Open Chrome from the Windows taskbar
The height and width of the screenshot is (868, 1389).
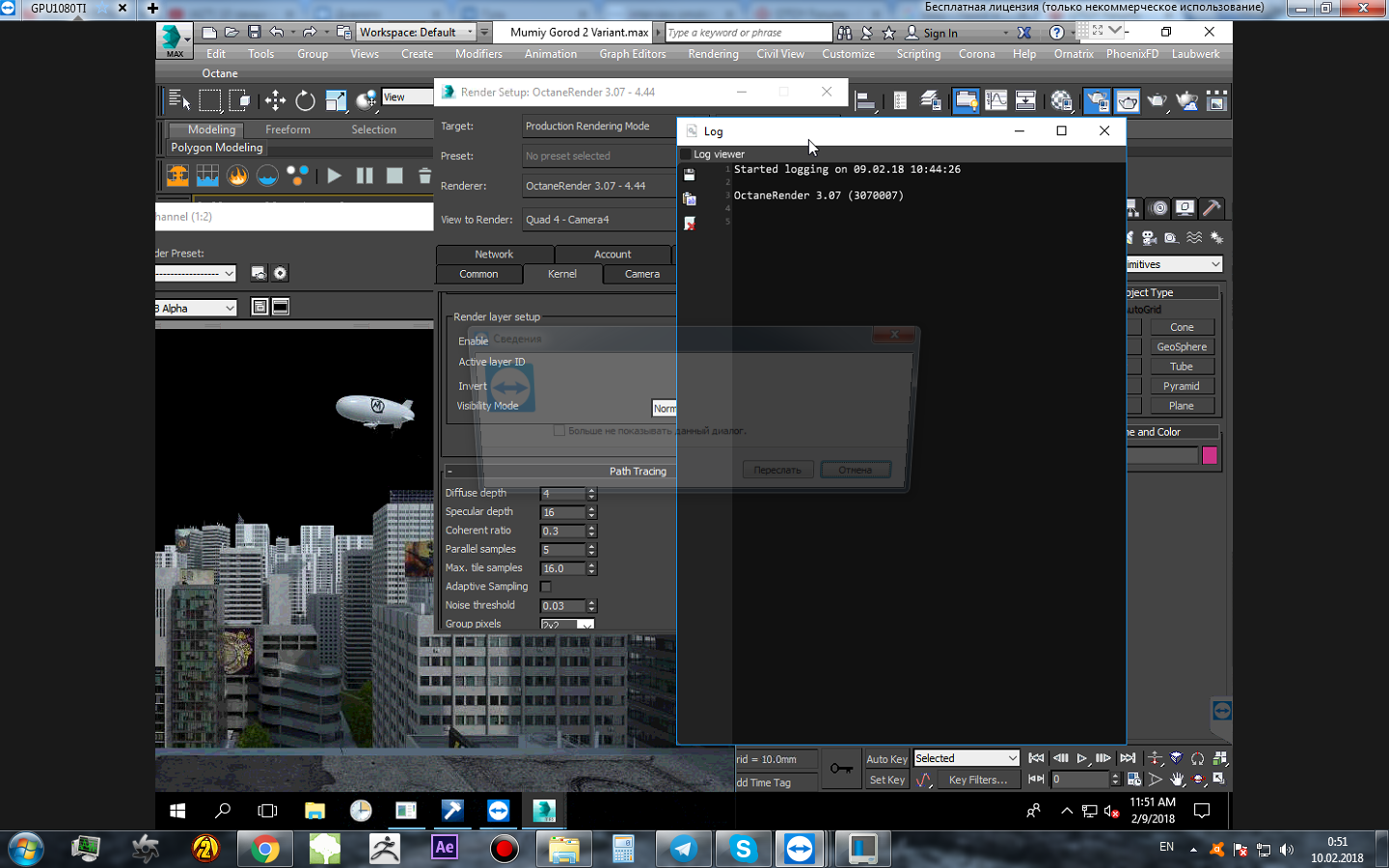coord(264,849)
